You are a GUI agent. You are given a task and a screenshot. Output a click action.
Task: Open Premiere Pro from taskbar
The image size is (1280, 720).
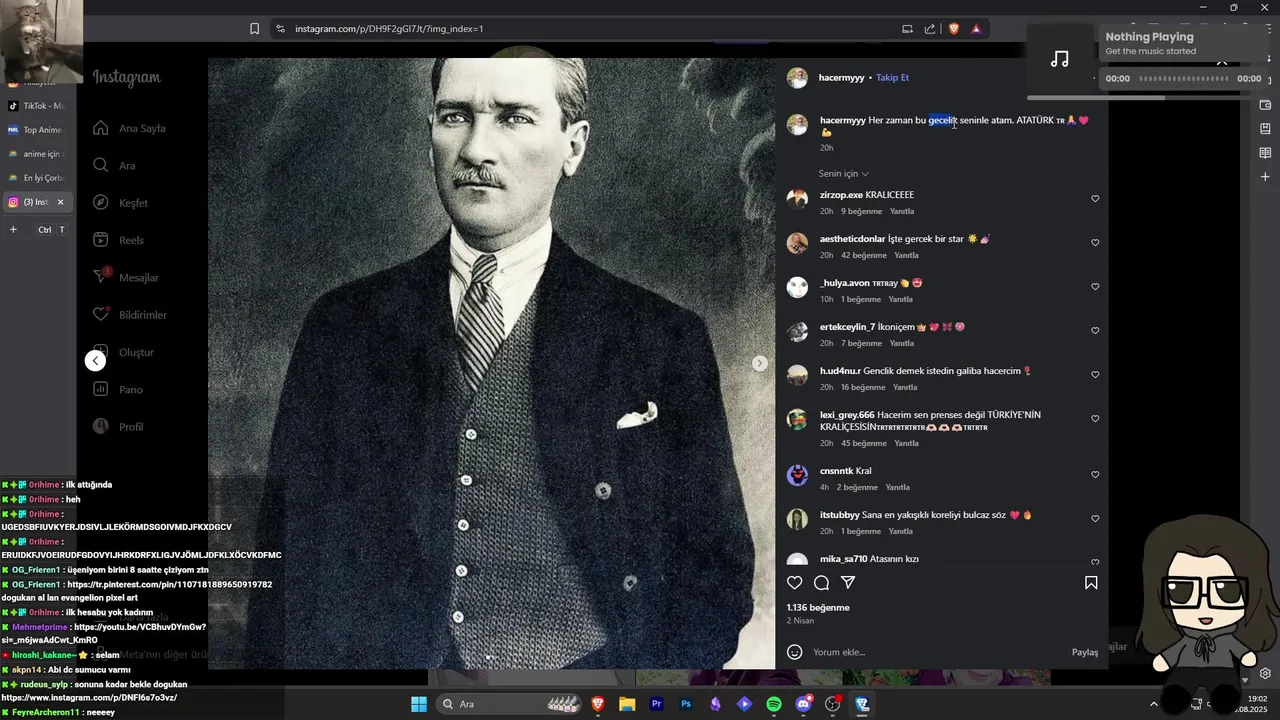pyautogui.click(x=657, y=704)
